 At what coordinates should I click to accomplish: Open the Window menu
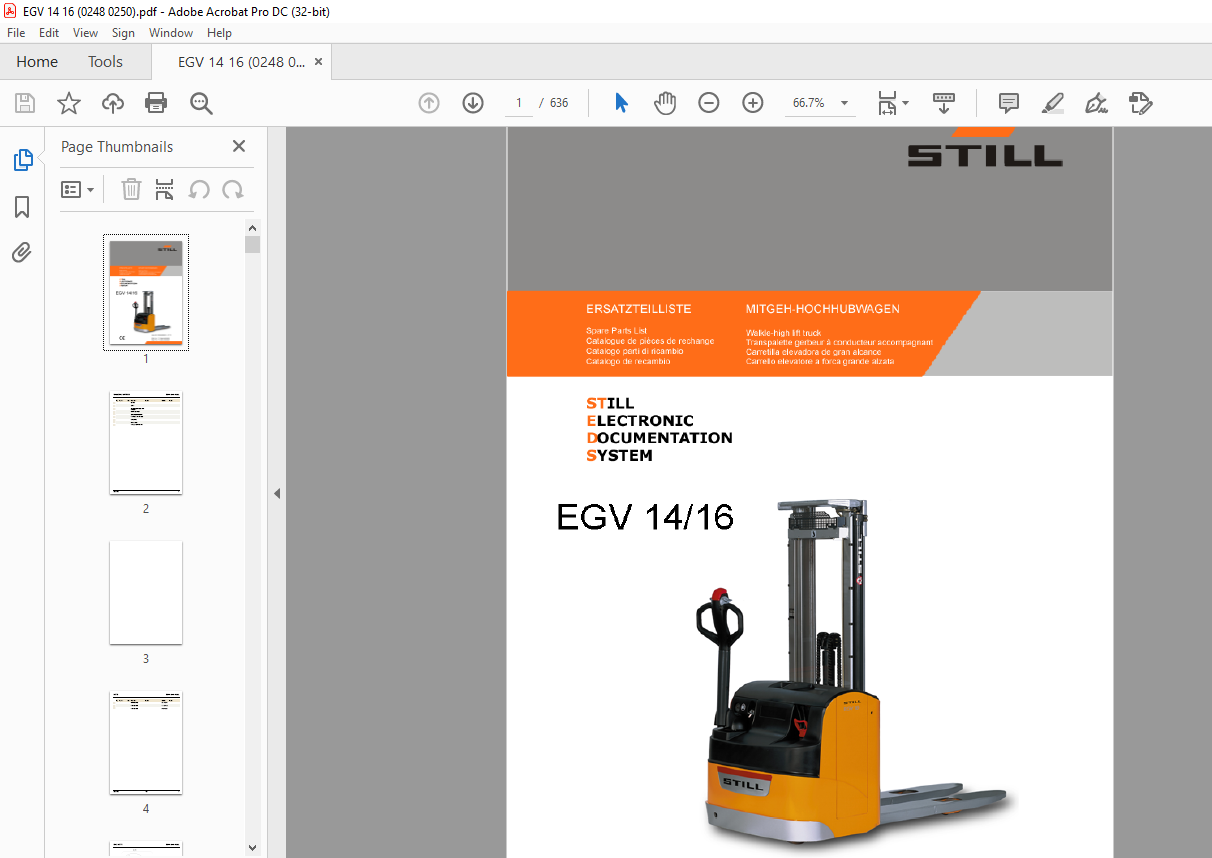[x=171, y=33]
